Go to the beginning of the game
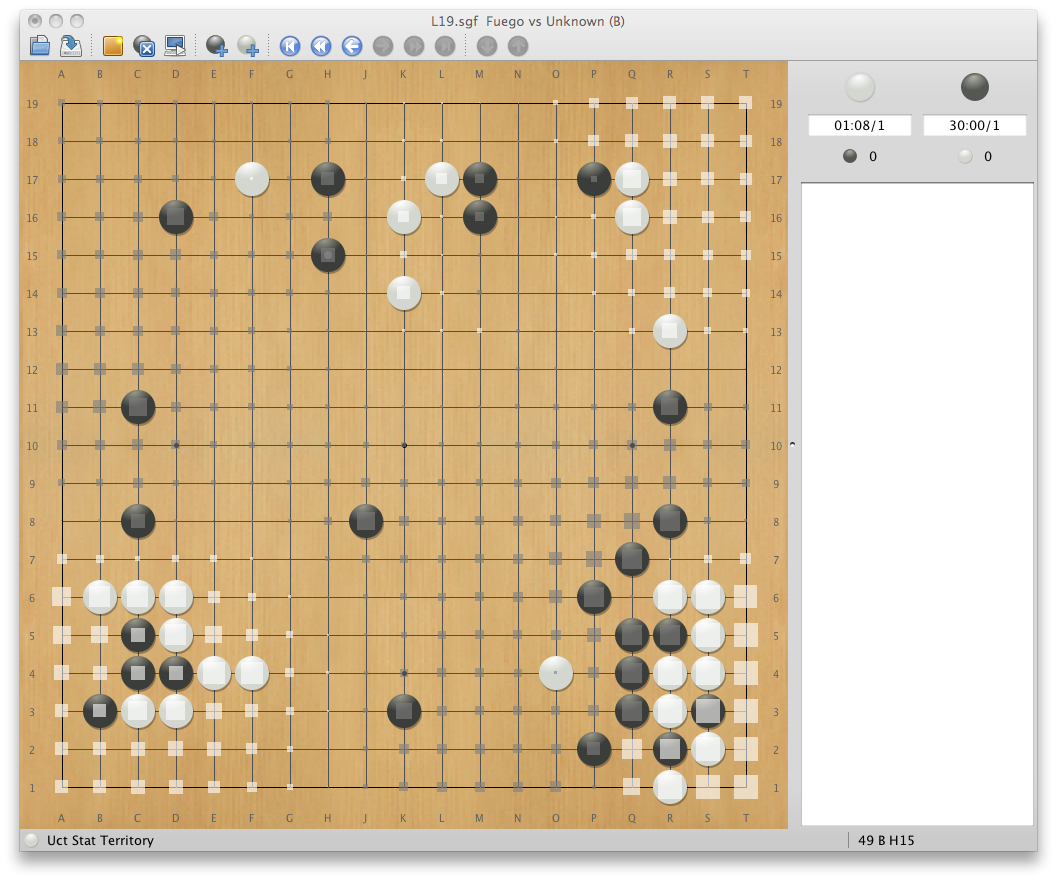 point(290,45)
